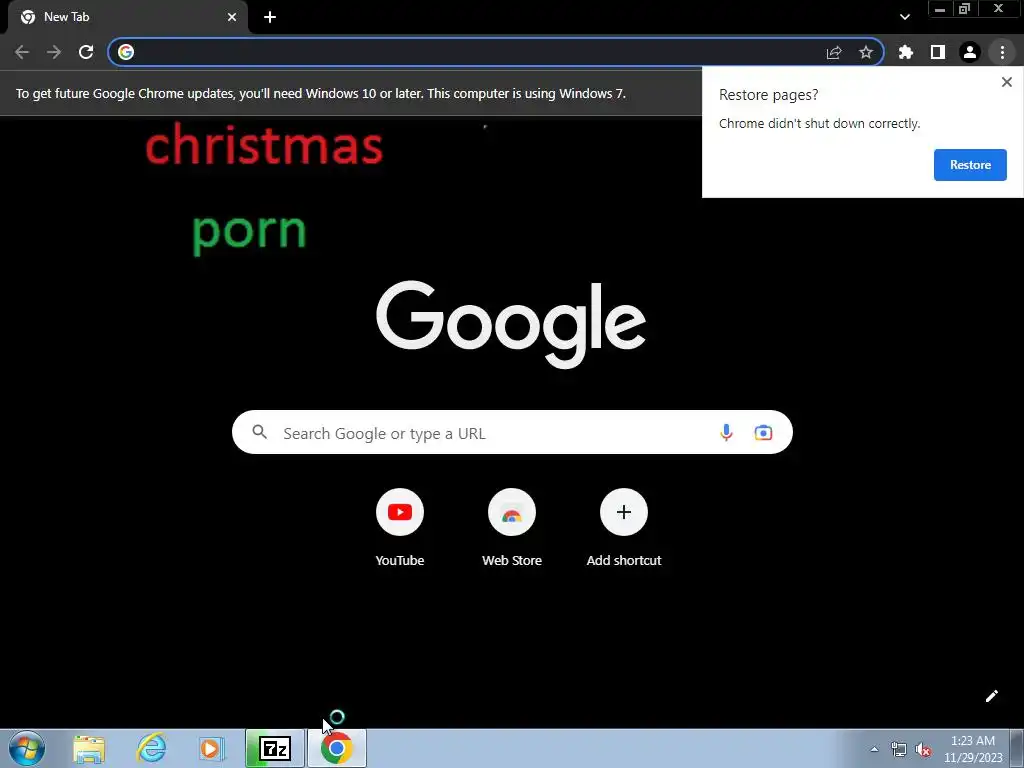The height and width of the screenshot is (768, 1024).
Task: Open the Extensions puzzle icon
Action: [x=906, y=52]
